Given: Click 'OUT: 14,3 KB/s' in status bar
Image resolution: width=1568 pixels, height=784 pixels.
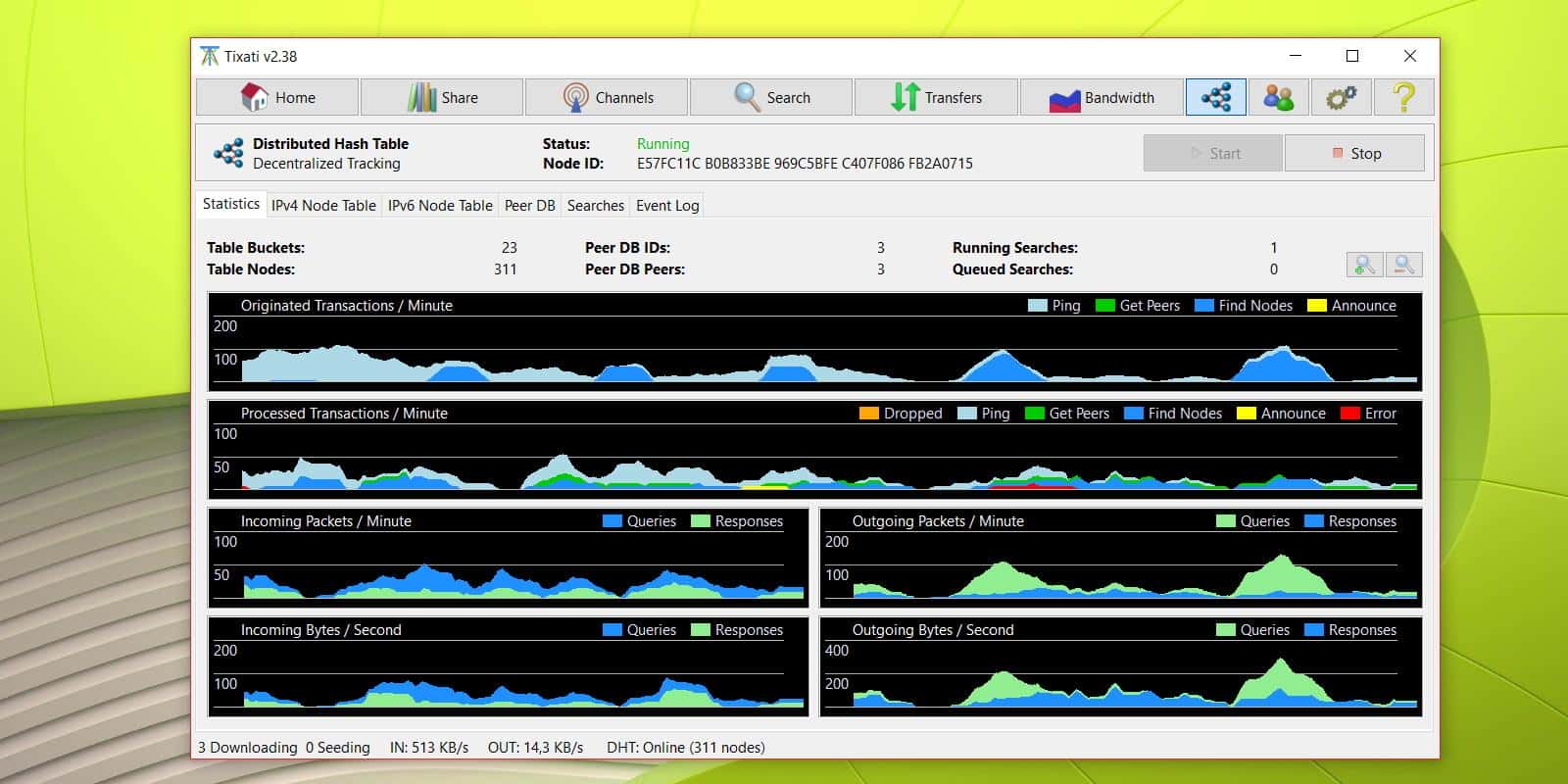Looking at the screenshot, I should [x=535, y=748].
